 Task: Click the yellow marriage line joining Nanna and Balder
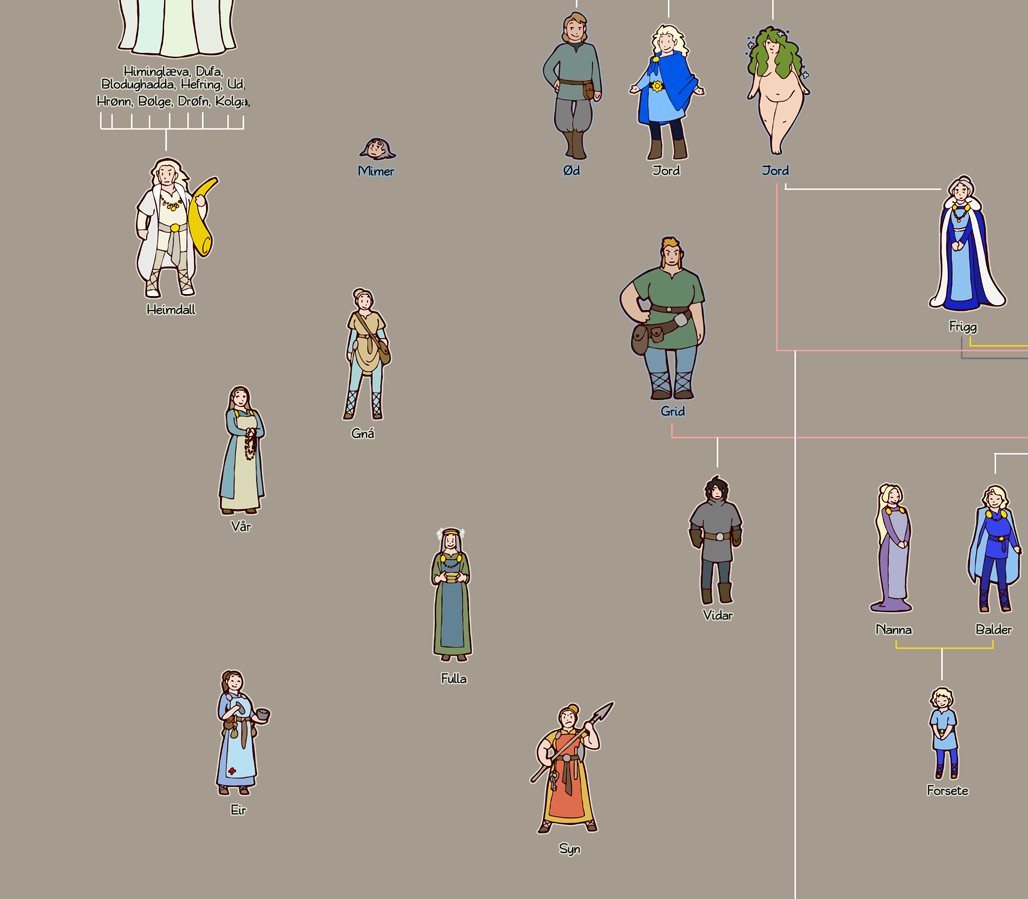coord(943,648)
